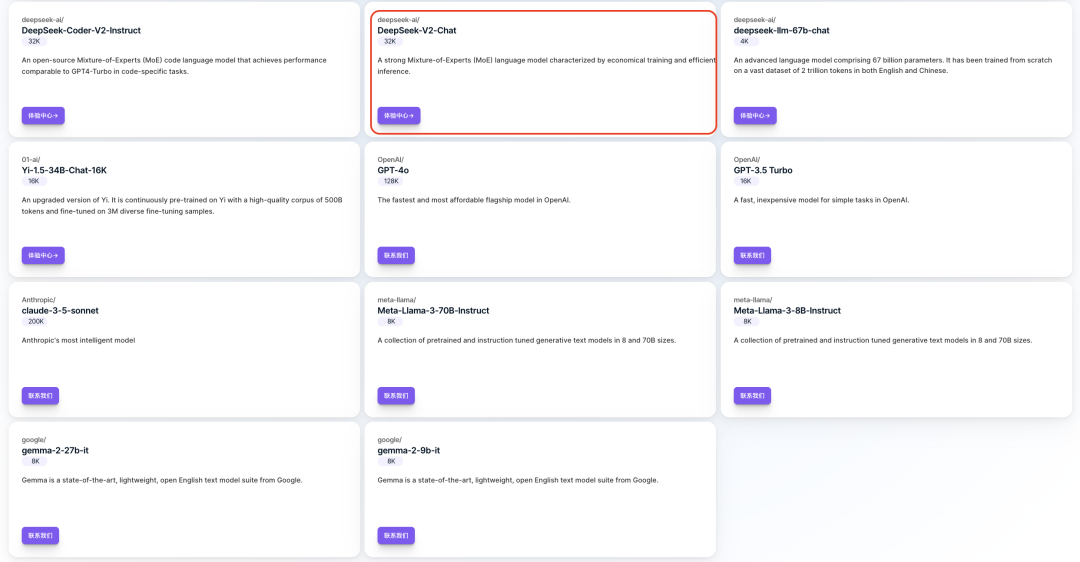Click 联系我们 for Meta-Llama-3-8B-Instruct
Viewport: 1080px width, 562px height.
(x=752, y=396)
